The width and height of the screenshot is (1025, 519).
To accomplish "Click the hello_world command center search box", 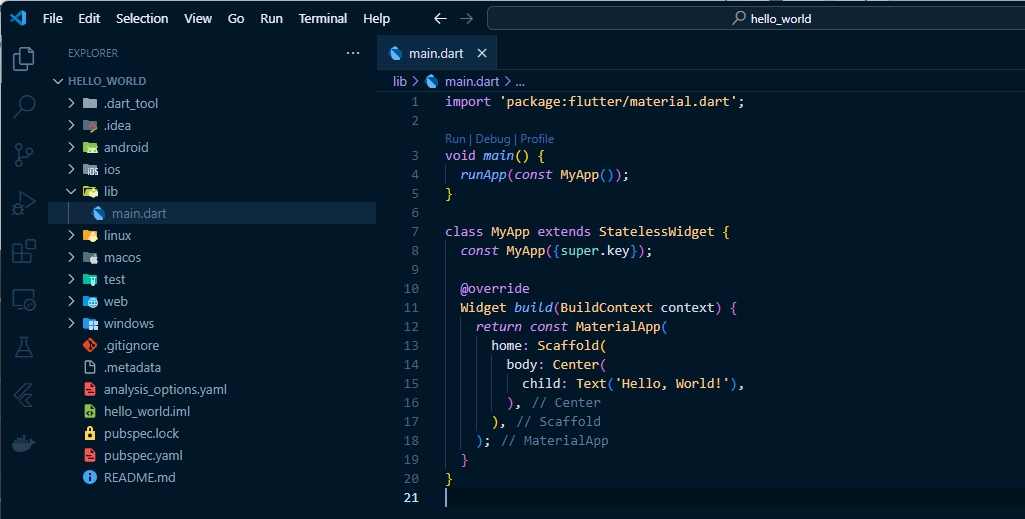I will click(x=756, y=18).
